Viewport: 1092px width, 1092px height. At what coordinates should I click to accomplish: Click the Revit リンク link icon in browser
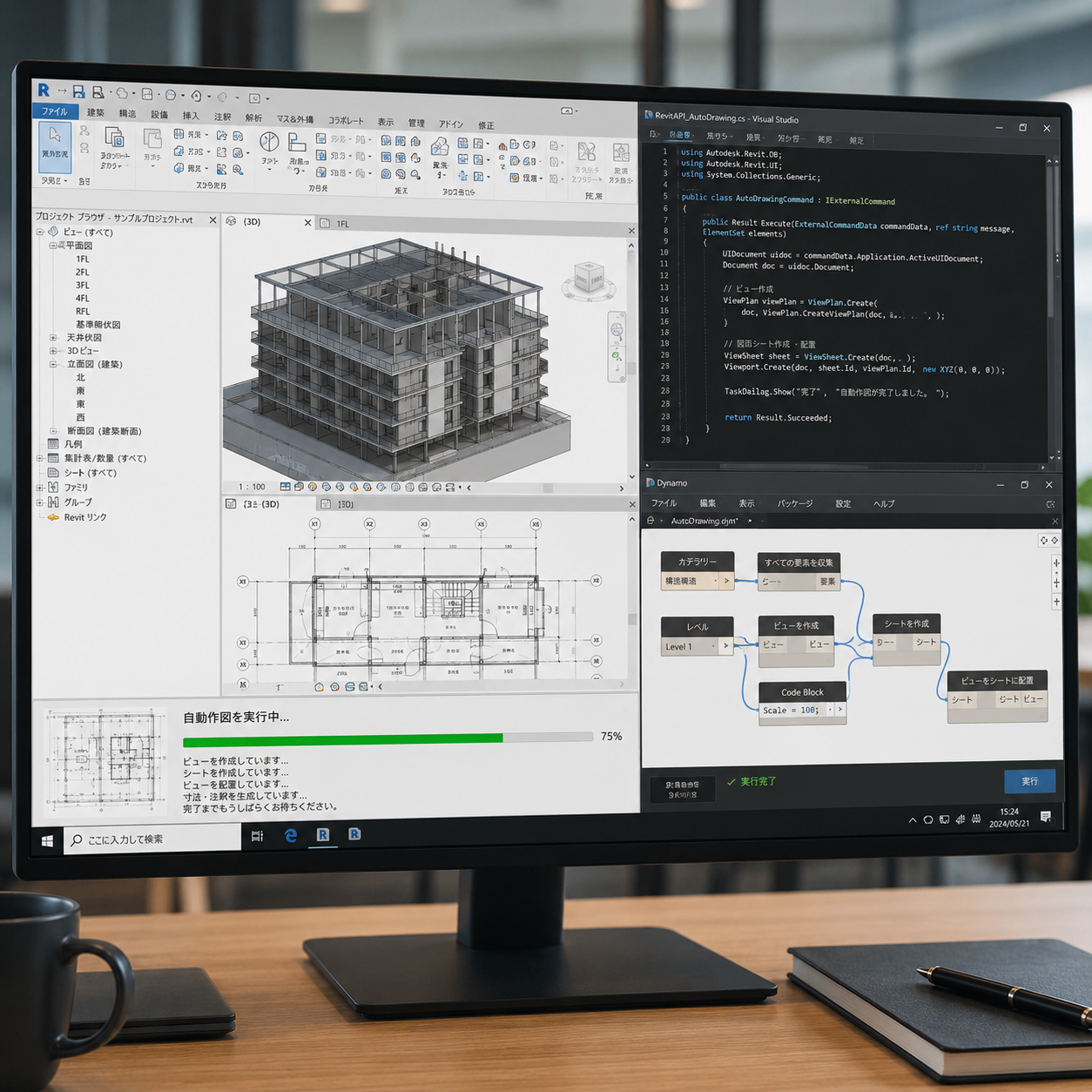tap(53, 517)
